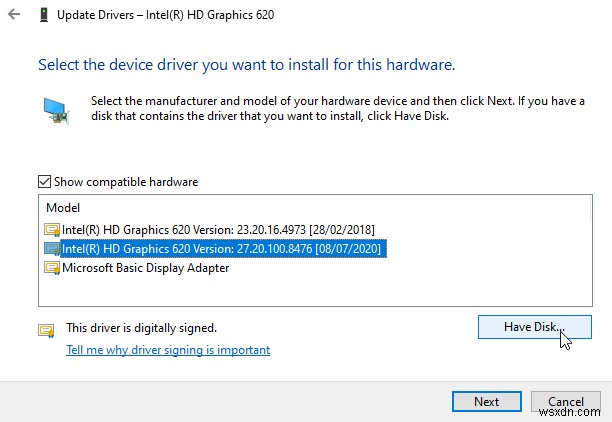Click the monitor hardware icon beside the instructions

coord(55,109)
